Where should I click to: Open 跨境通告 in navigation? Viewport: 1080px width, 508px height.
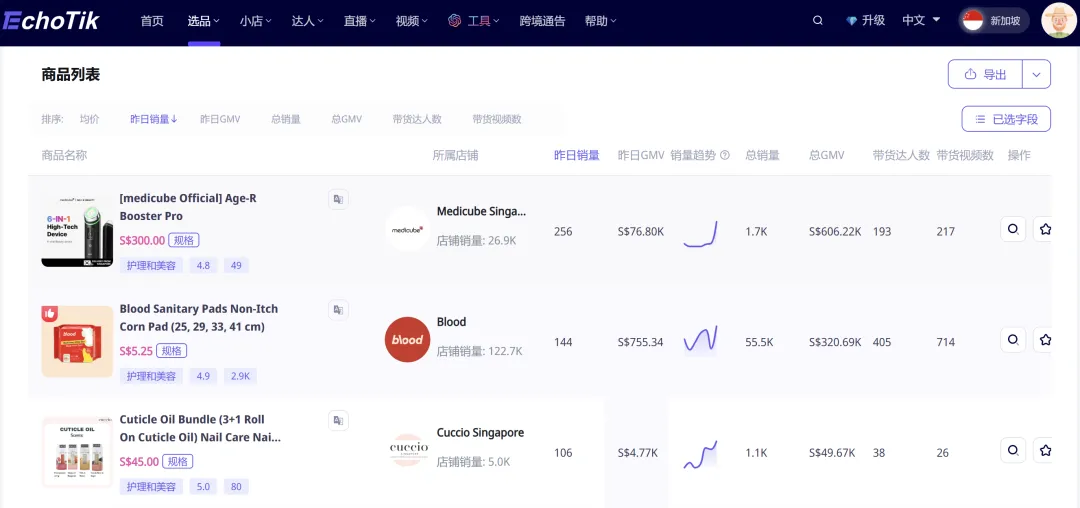tap(542, 21)
